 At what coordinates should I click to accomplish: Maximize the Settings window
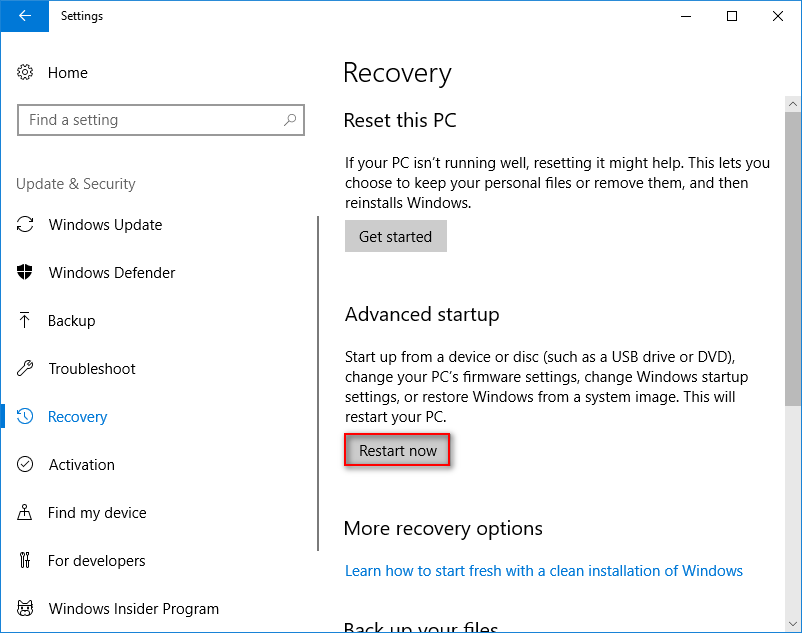point(732,16)
